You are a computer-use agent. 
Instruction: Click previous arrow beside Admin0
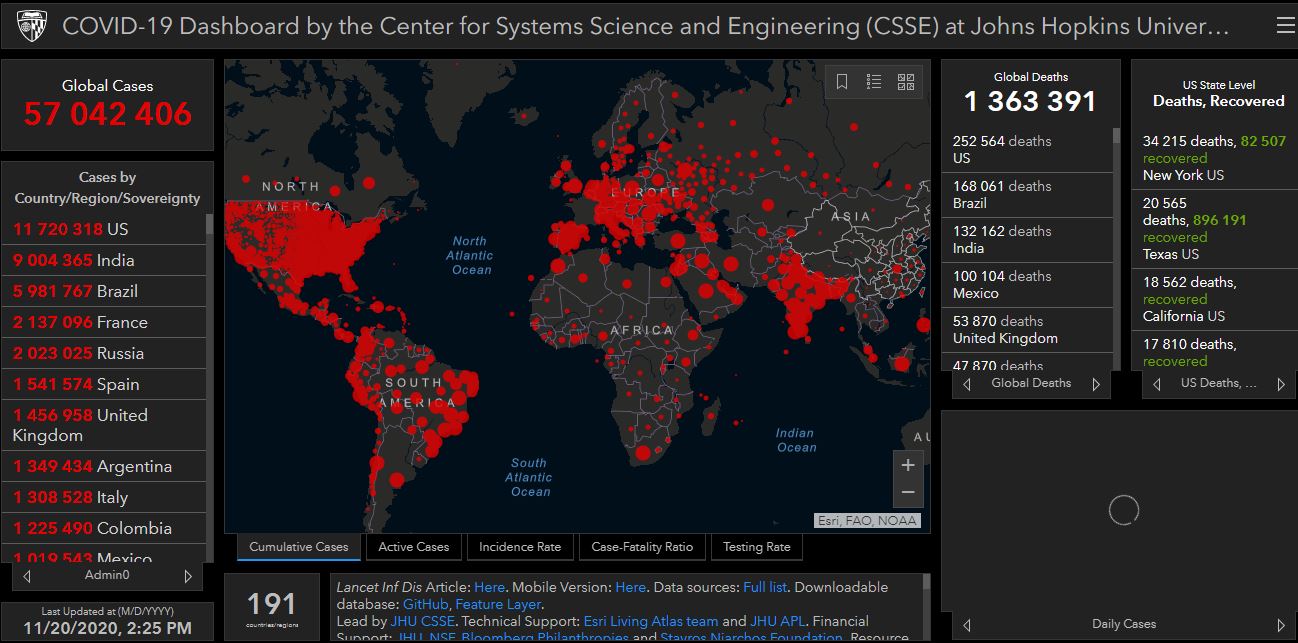tap(27, 576)
